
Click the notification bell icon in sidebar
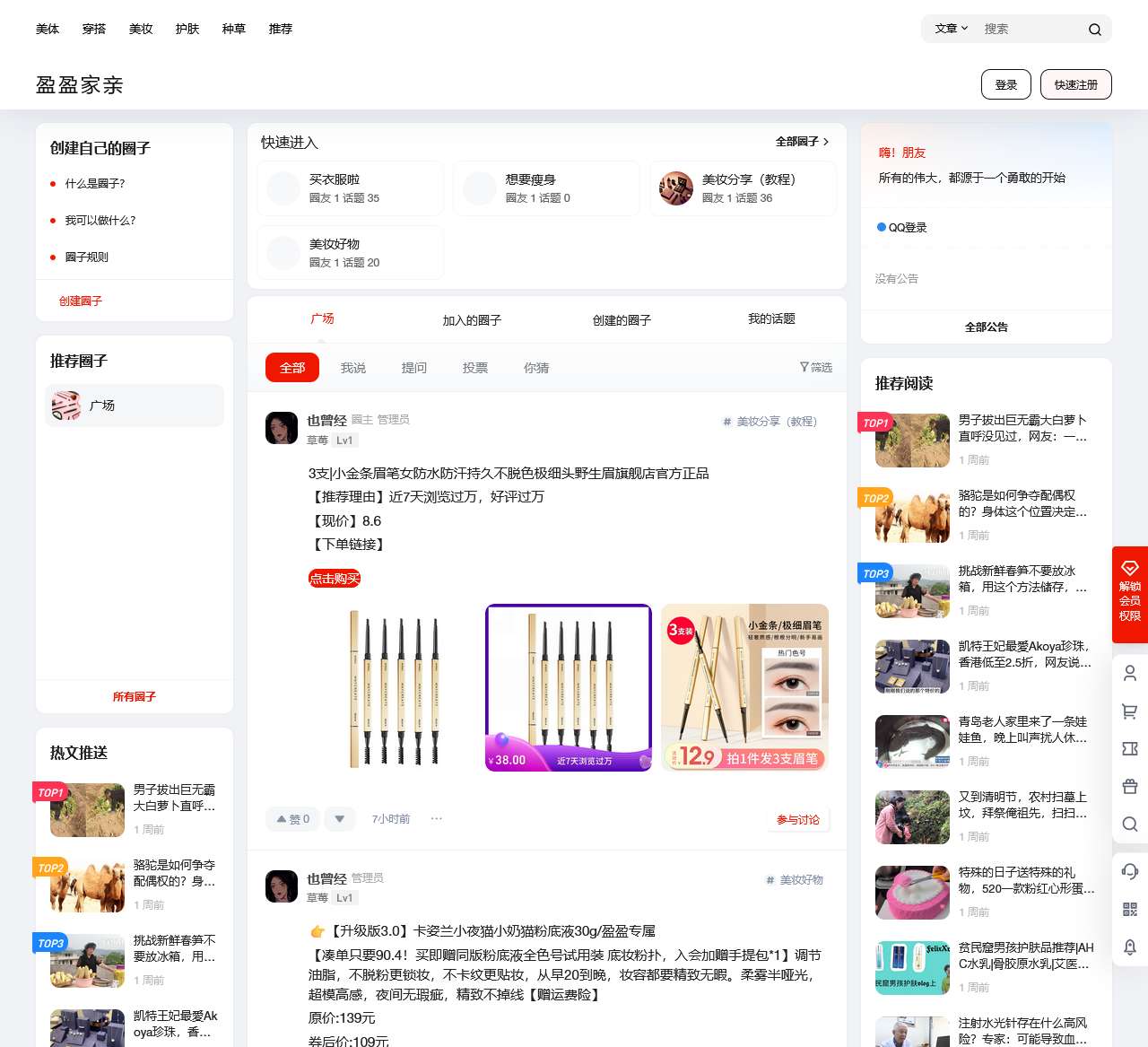click(1129, 947)
